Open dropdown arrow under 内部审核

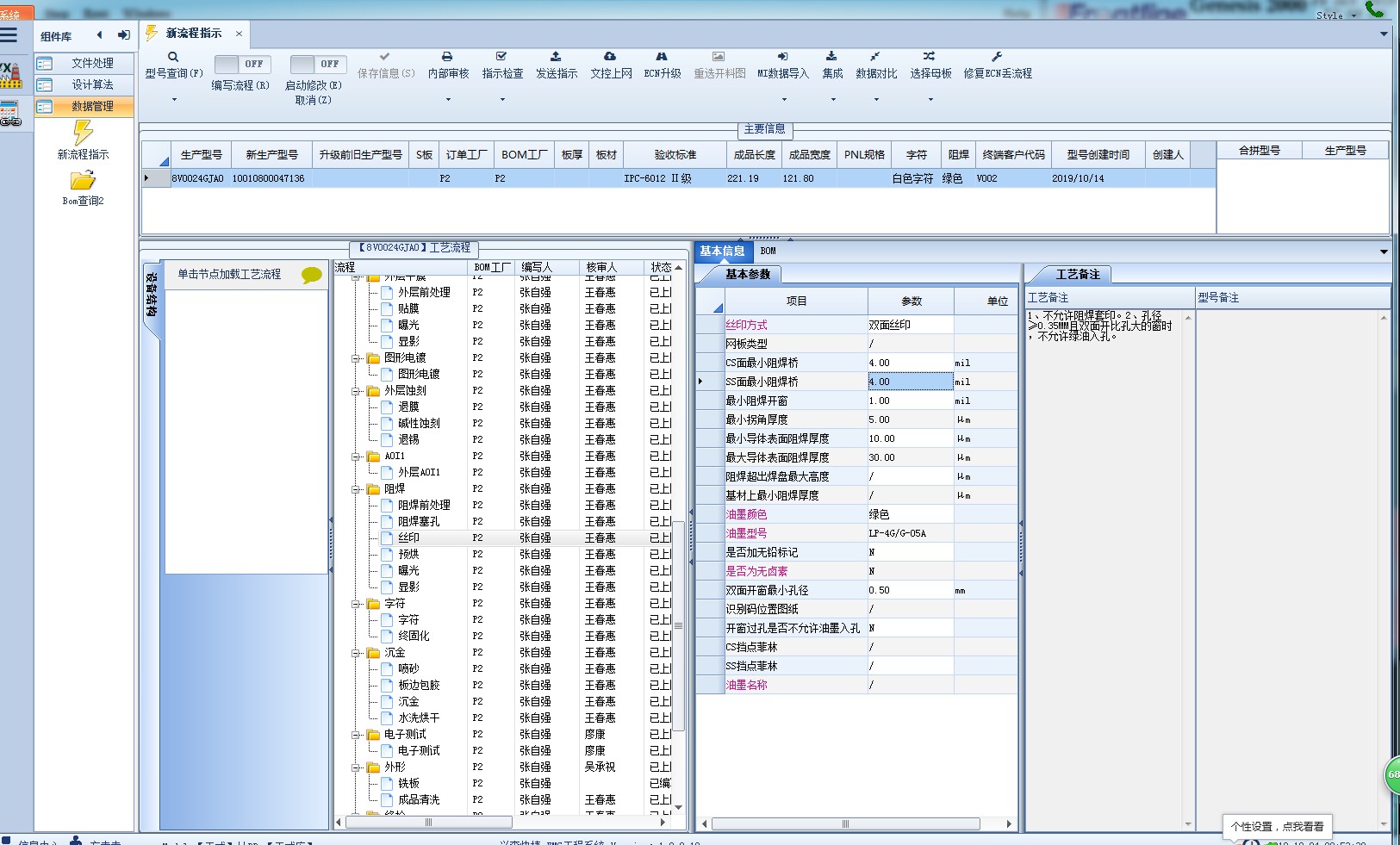448,100
